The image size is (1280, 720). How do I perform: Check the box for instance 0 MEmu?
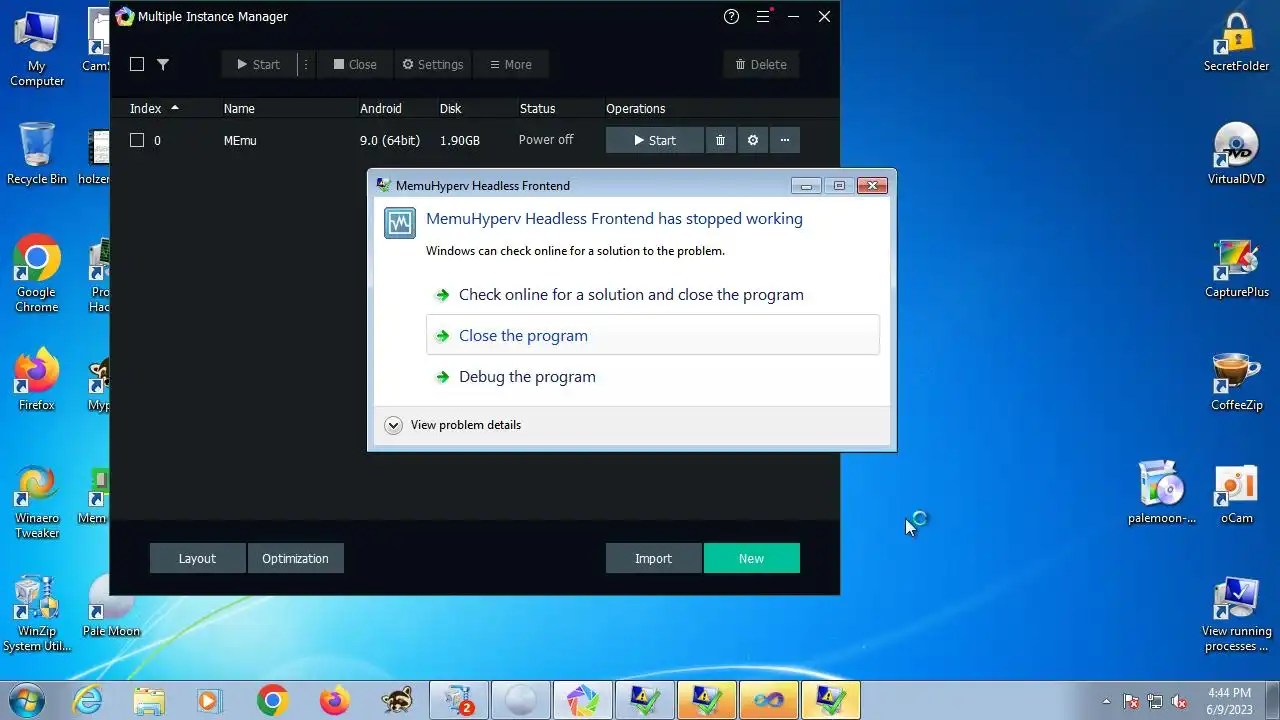pyautogui.click(x=137, y=141)
